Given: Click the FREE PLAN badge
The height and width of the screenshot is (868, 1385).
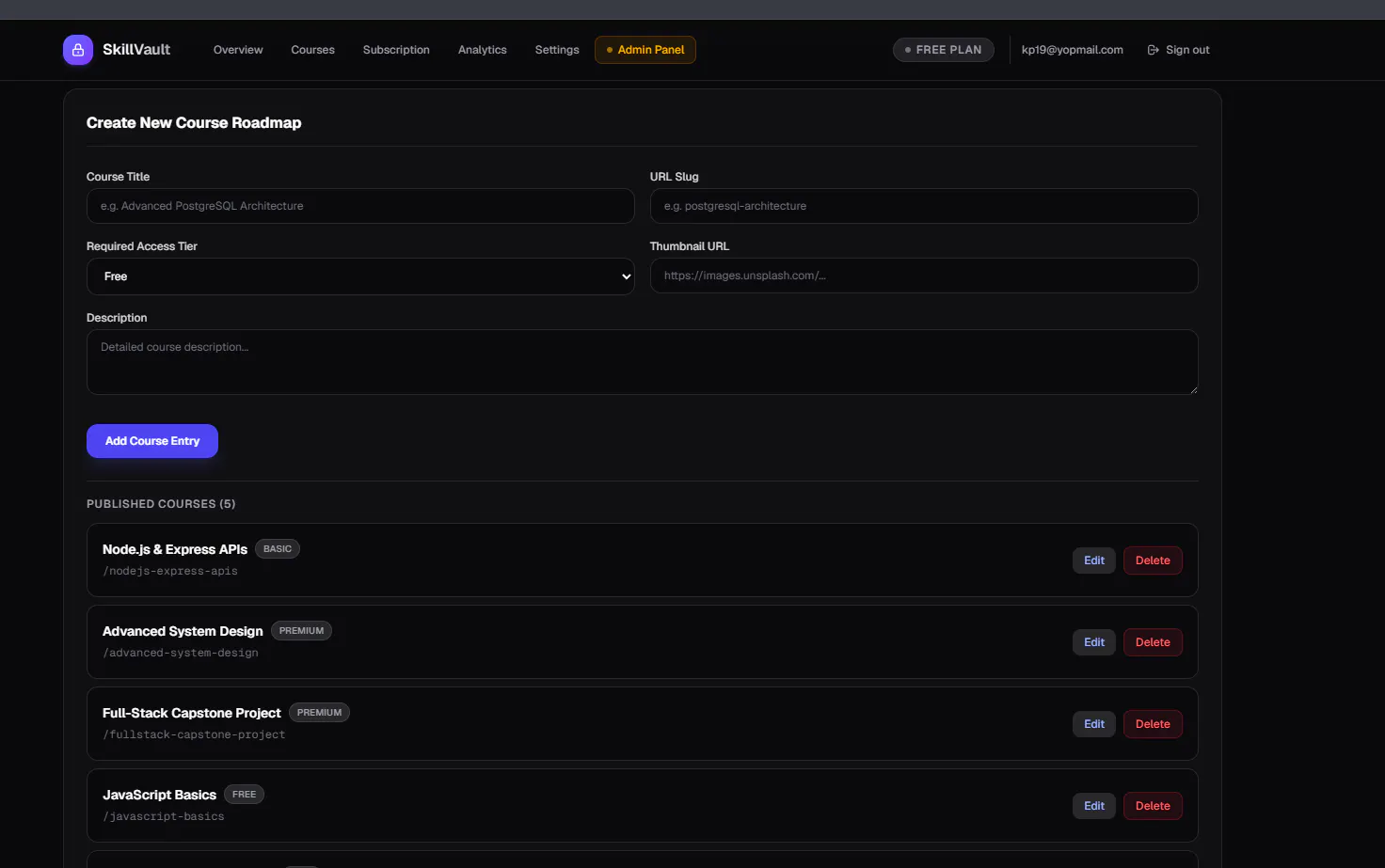Looking at the screenshot, I should click(x=943, y=50).
